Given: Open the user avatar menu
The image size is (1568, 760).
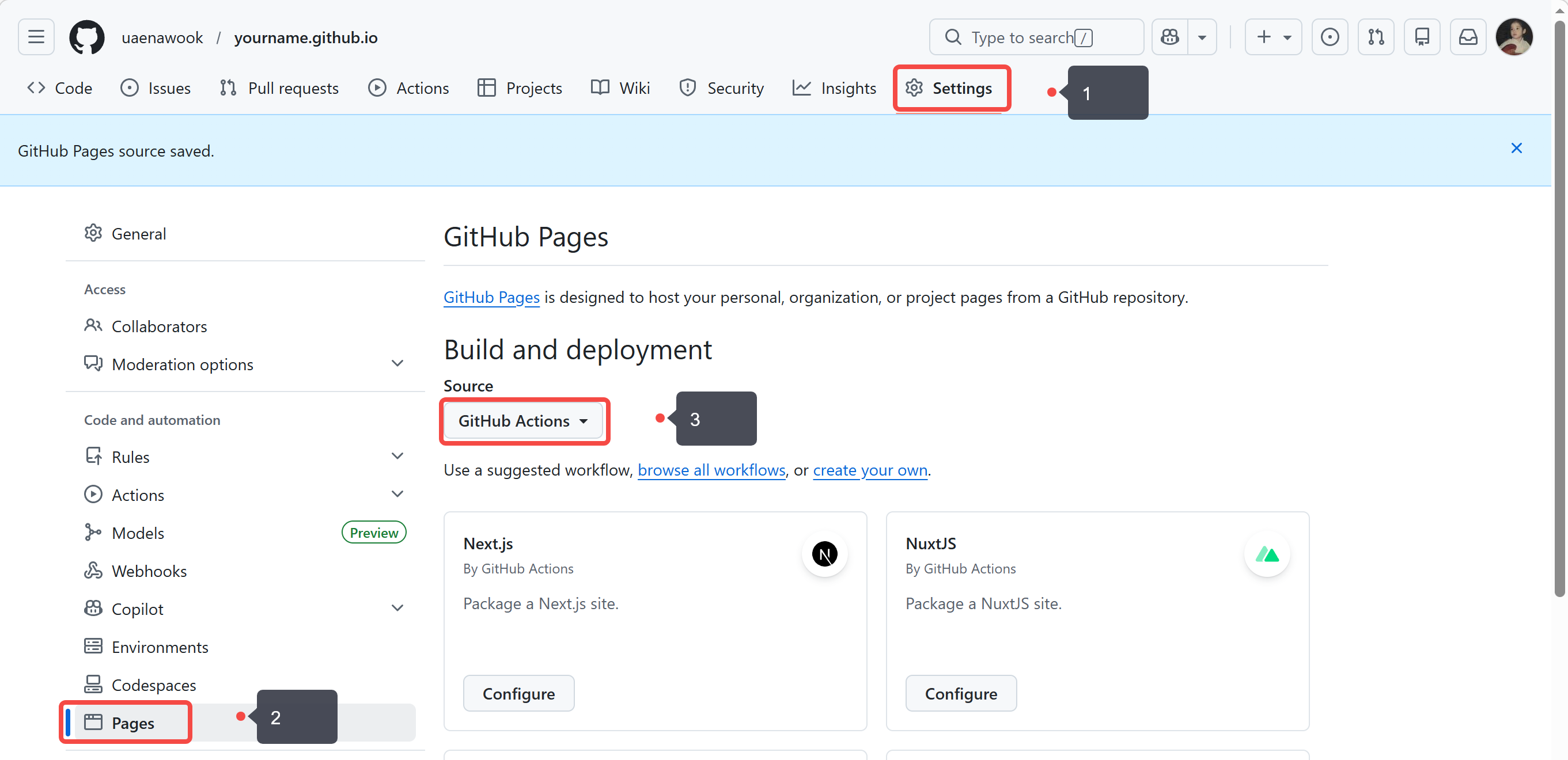Looking at the screenshot, I should coord(1513,37).
